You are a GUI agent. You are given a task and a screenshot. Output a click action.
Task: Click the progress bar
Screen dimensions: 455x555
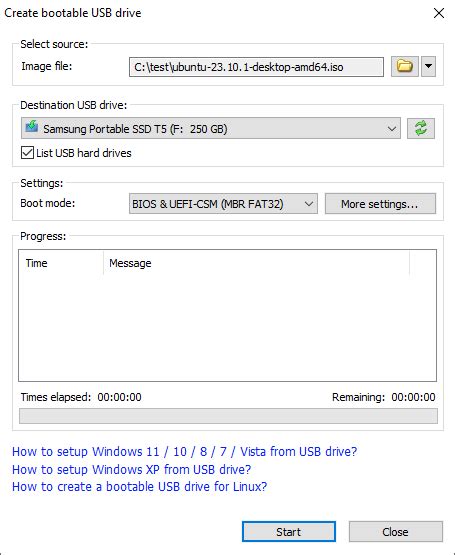tap(228, 416)
